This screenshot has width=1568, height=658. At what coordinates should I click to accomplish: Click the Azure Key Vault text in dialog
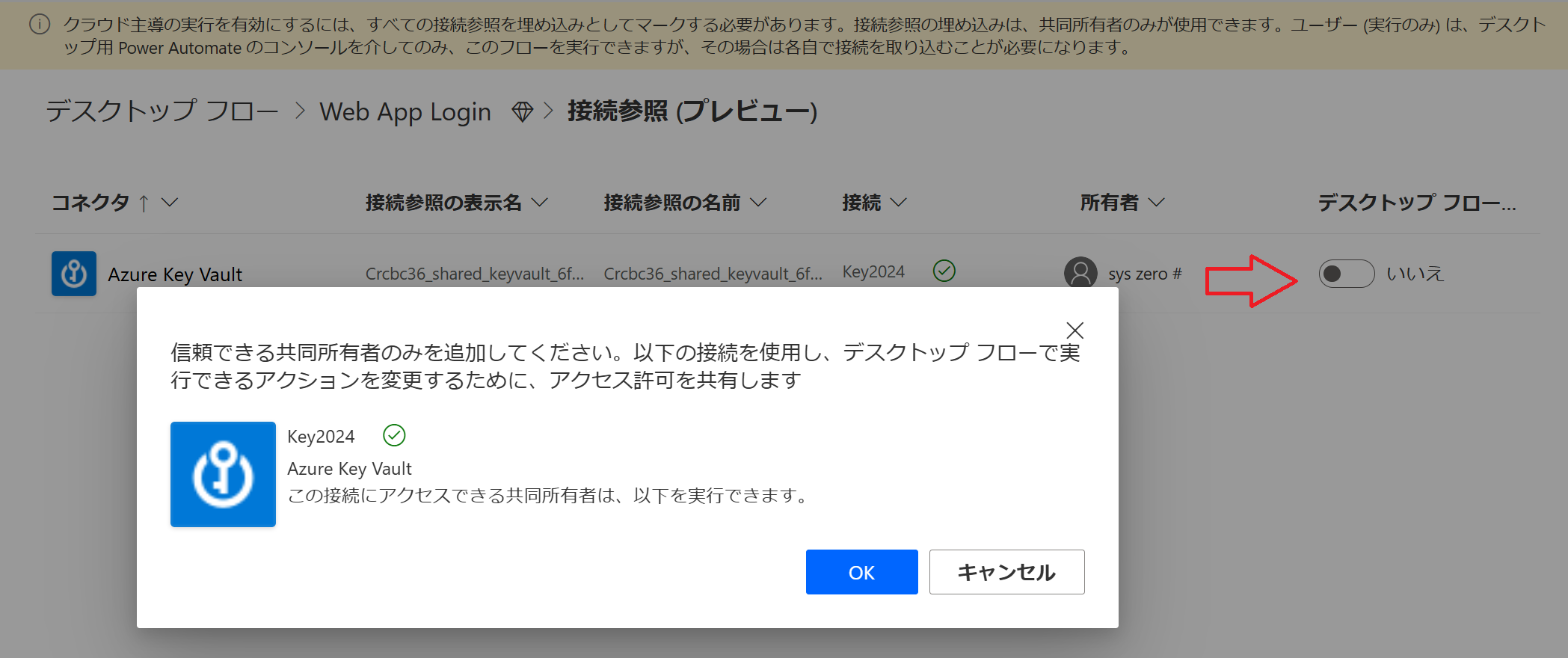point(349,469)
